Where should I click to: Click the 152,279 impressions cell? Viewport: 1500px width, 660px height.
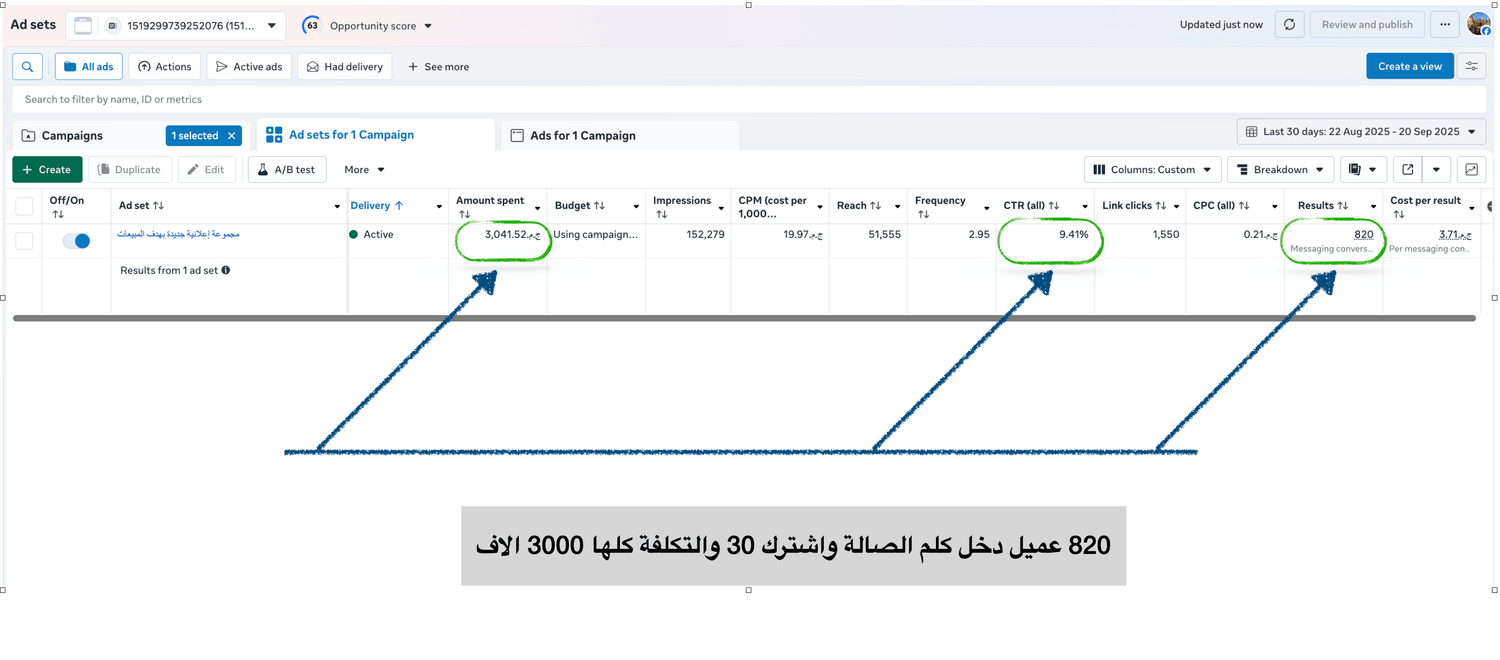[705, 235]
